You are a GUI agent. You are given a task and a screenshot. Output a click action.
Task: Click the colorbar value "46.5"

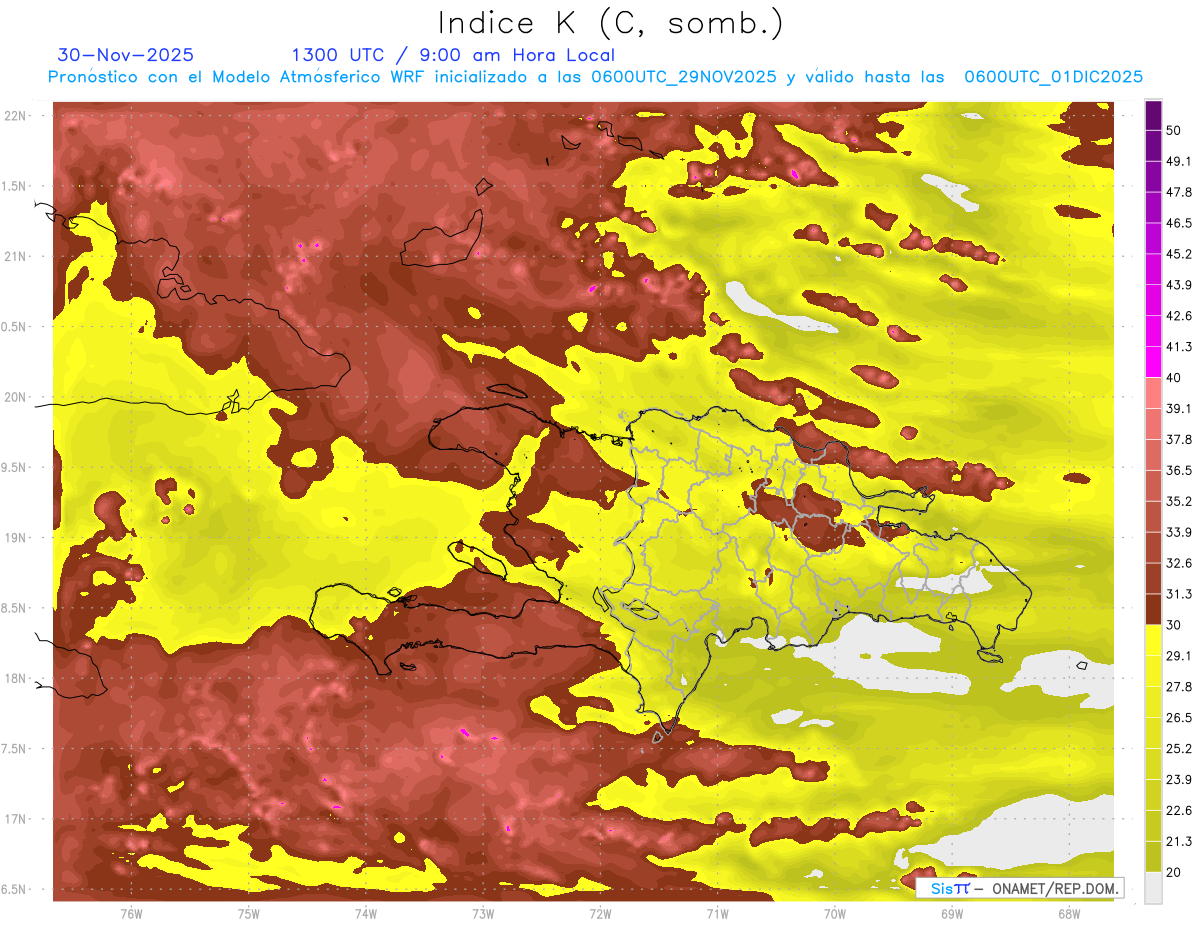point(1178,223)
